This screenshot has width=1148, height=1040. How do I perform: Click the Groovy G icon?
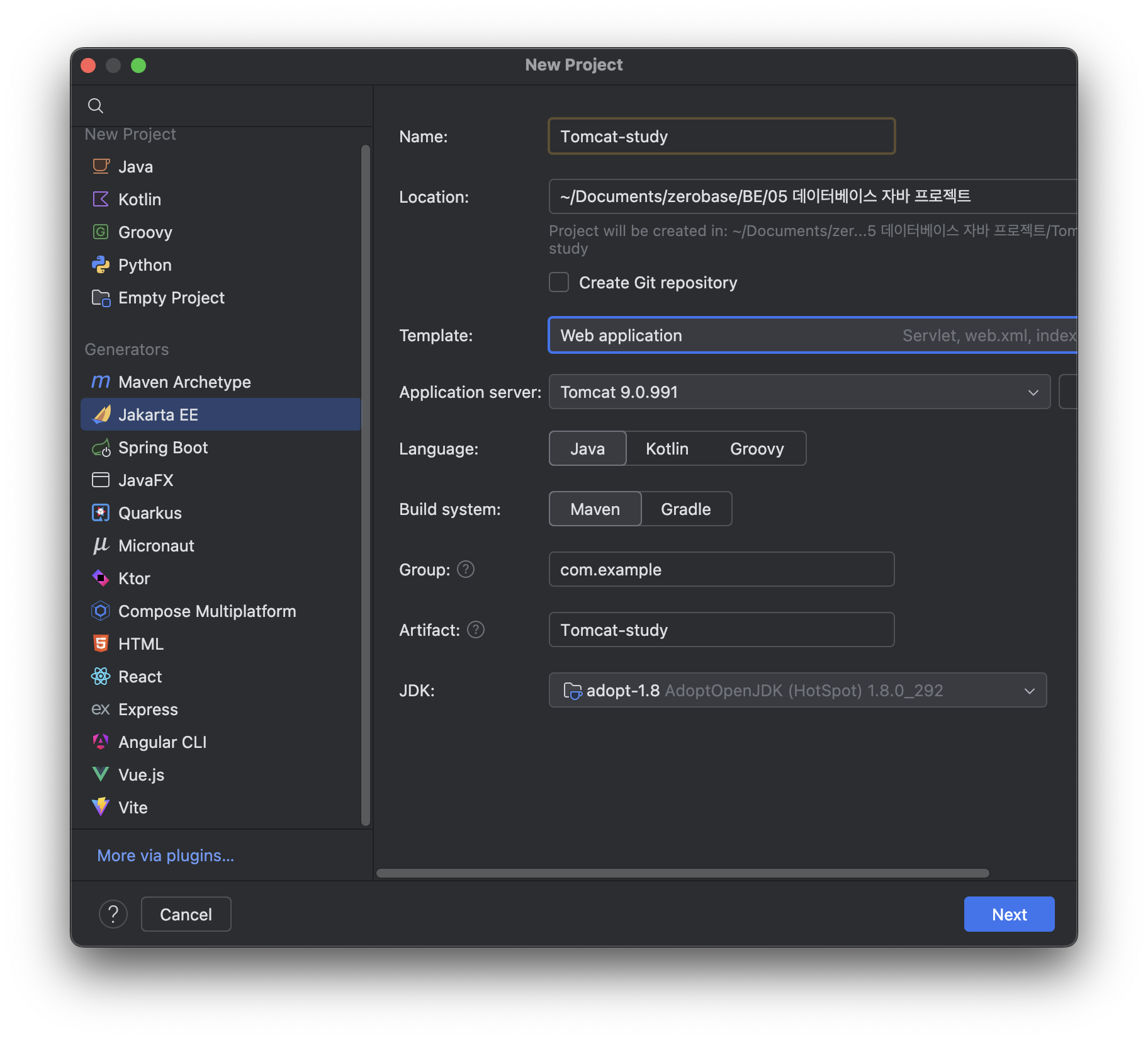(101, 232)
